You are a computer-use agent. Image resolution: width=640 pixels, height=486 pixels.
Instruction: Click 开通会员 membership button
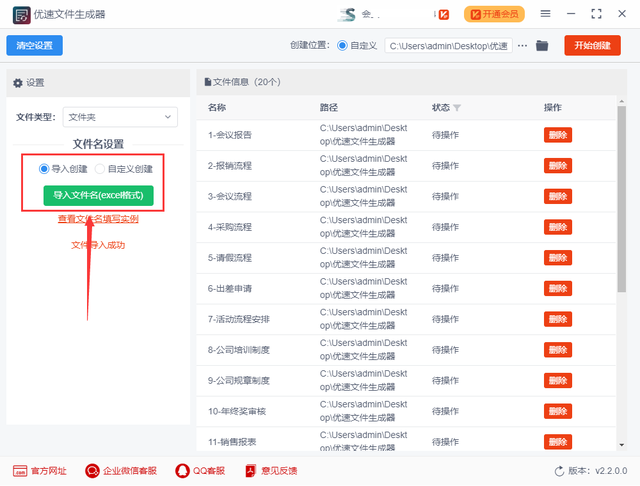pyautogui.click(x=494, y=14)
